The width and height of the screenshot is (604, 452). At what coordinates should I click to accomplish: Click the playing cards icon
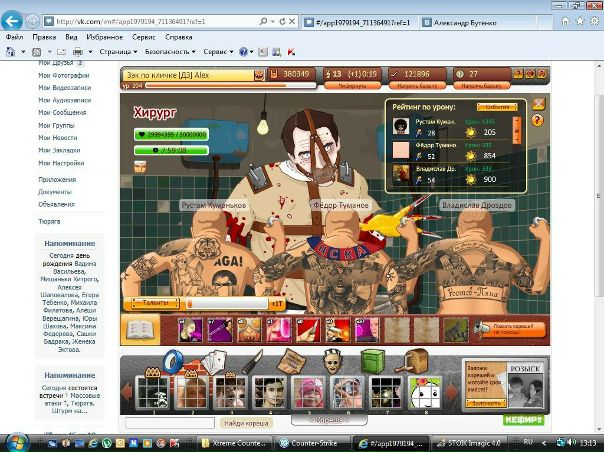pyautogui.click(x=213, y=362)
